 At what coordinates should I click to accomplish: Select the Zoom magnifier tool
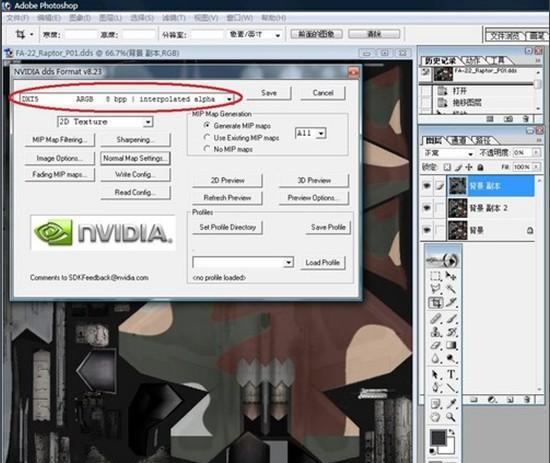[x=451, y=417]
